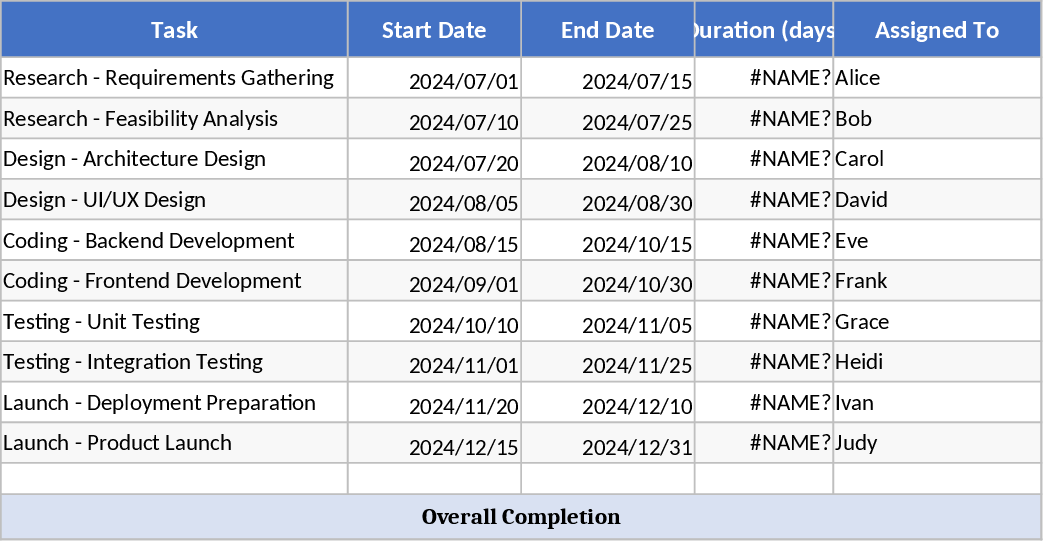Click the end date 2024/12/31 cell
The image size is (1043, 541).
coord(607,445)
